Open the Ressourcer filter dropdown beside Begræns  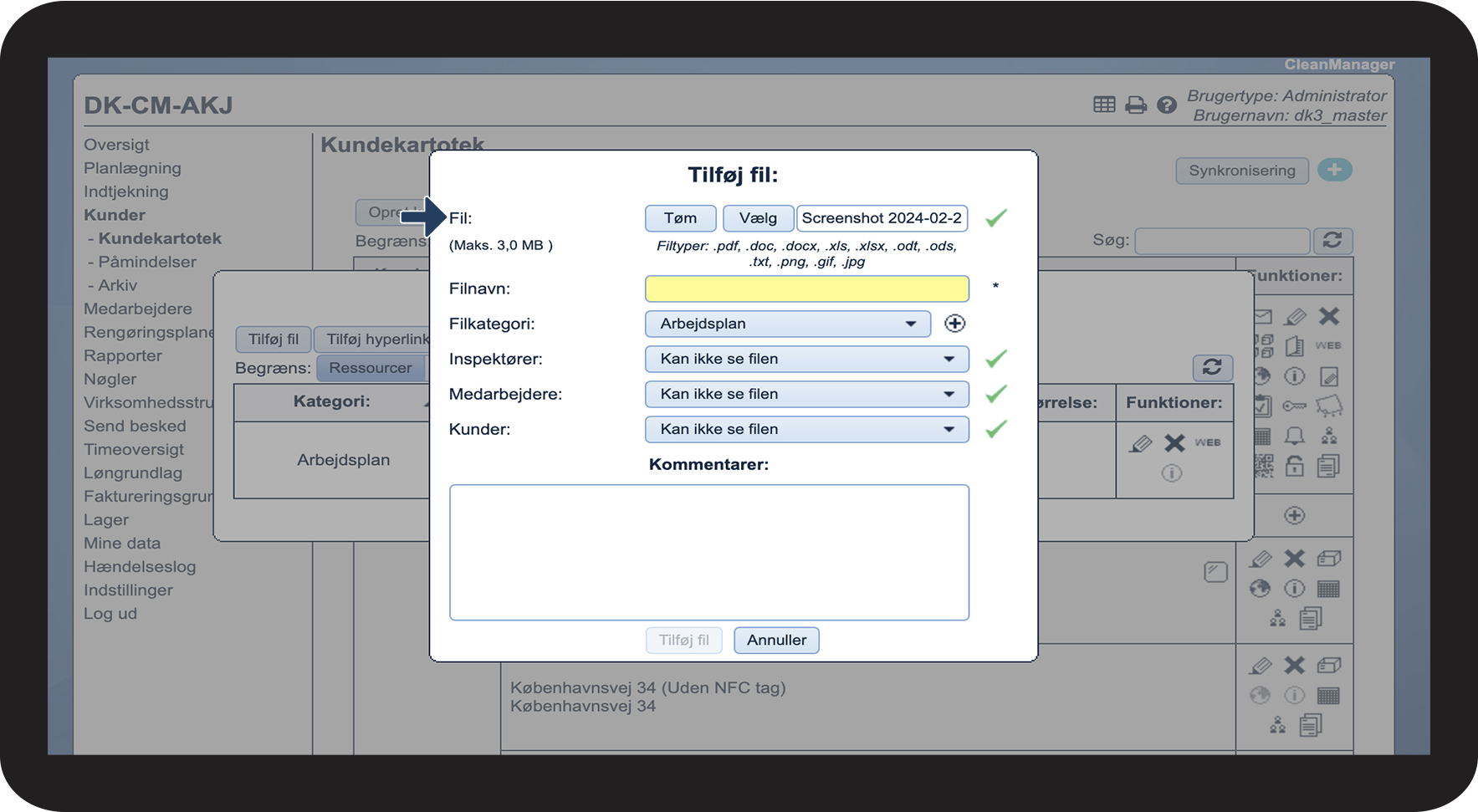coord(371,368)
